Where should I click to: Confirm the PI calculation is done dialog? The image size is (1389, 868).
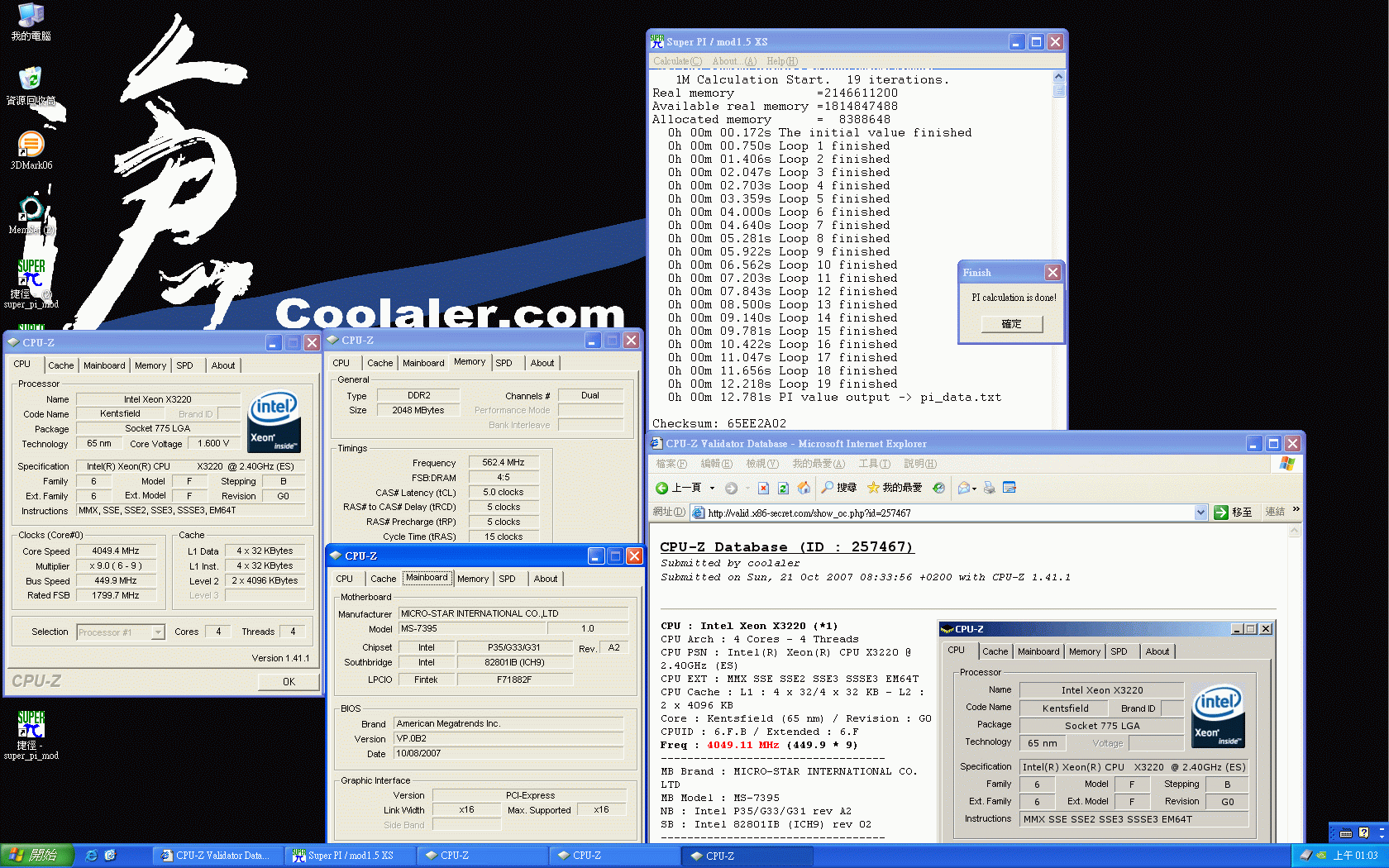(1012, 324)
